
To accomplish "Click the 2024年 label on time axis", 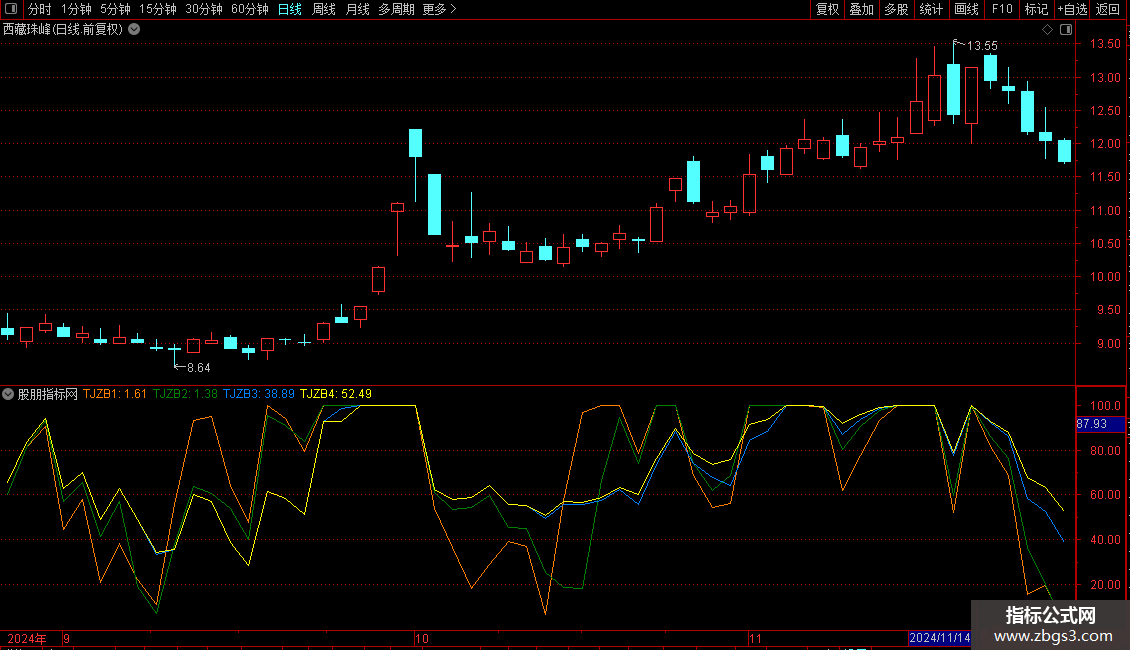I will point(27,638).
